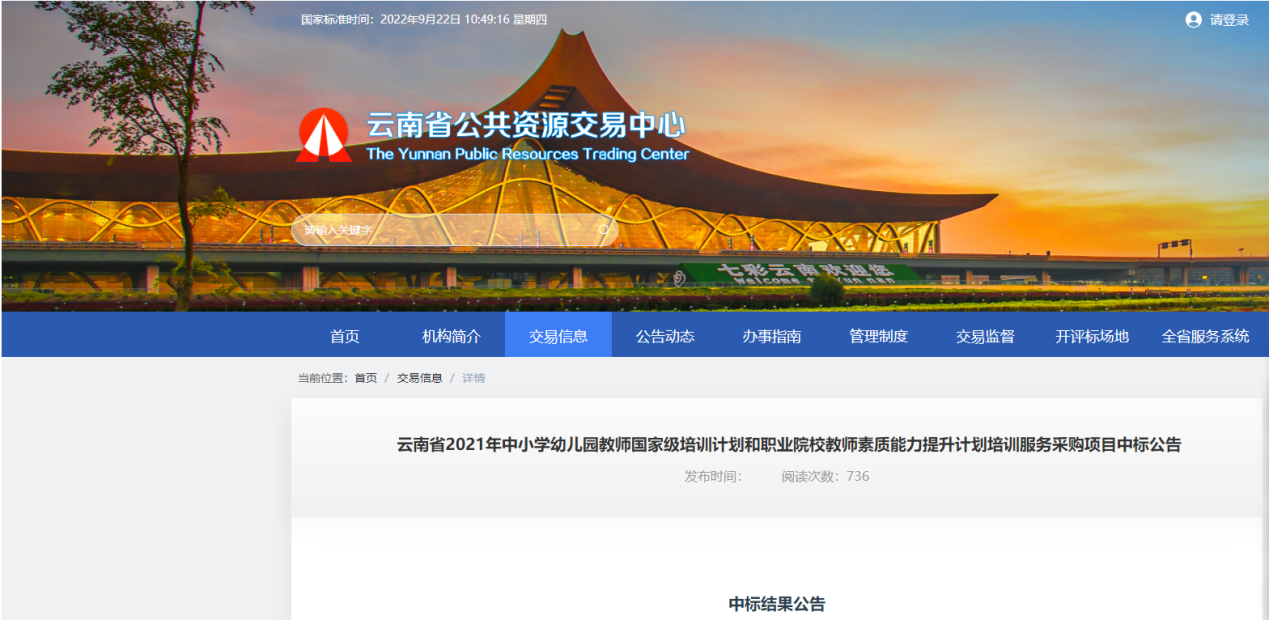Viewport: 1269px width, 620px height.
Task: Open 公告动态 in the navigation bar
Action: click(x=665, y=336)
